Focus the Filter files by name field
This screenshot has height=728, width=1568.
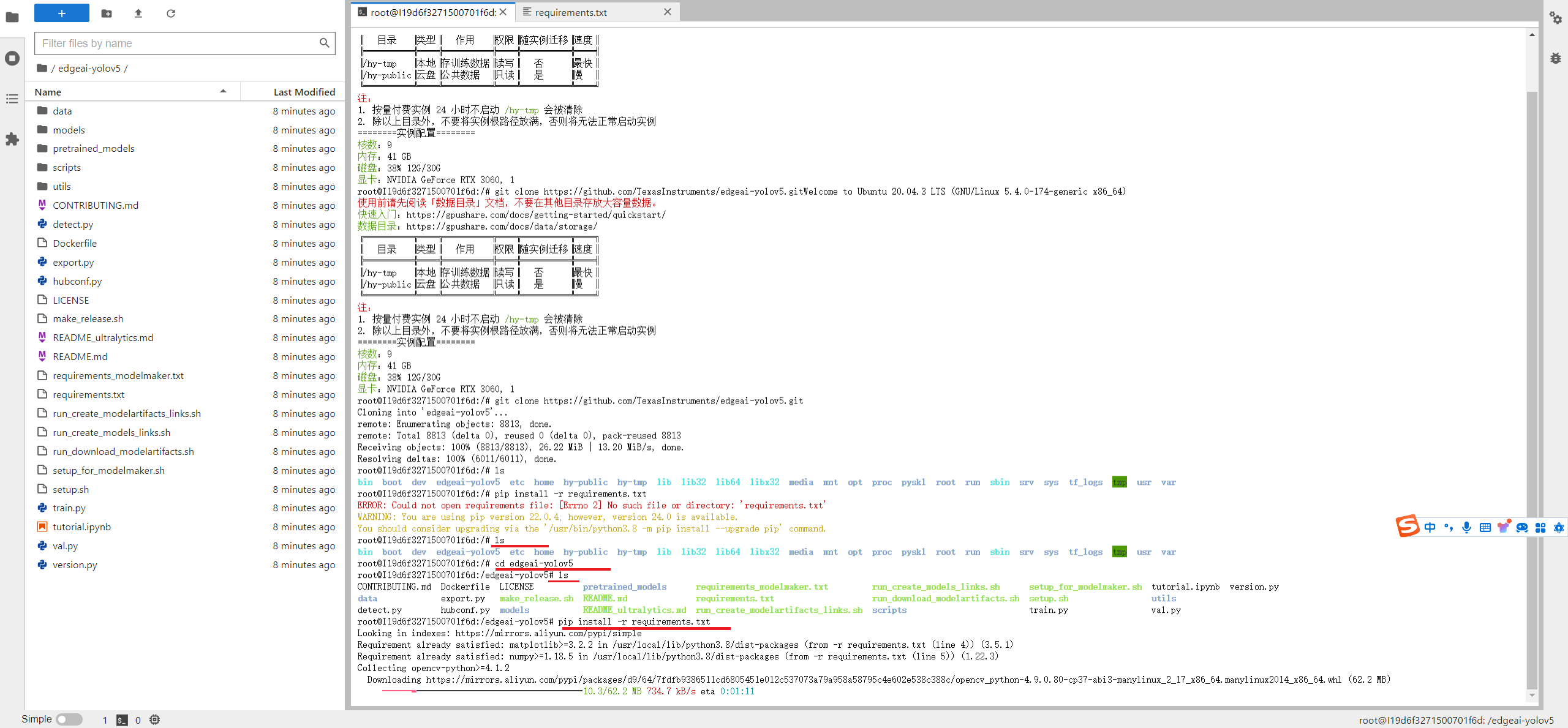[178, 43]
